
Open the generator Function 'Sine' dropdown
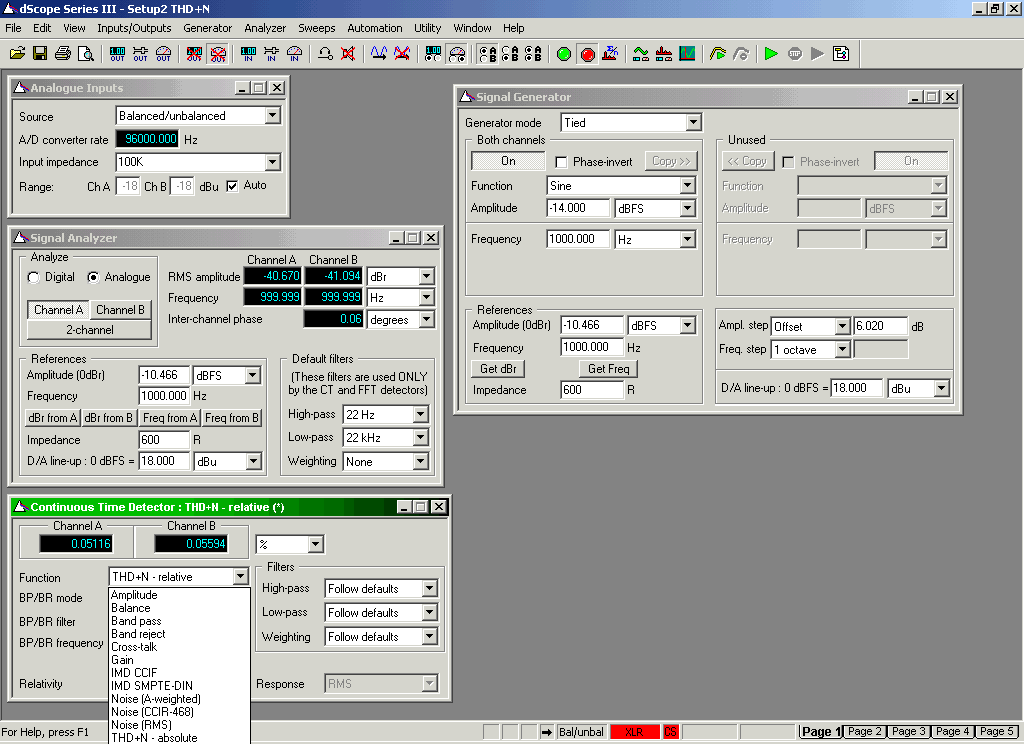pyautogui.click(x=687, y=186)
